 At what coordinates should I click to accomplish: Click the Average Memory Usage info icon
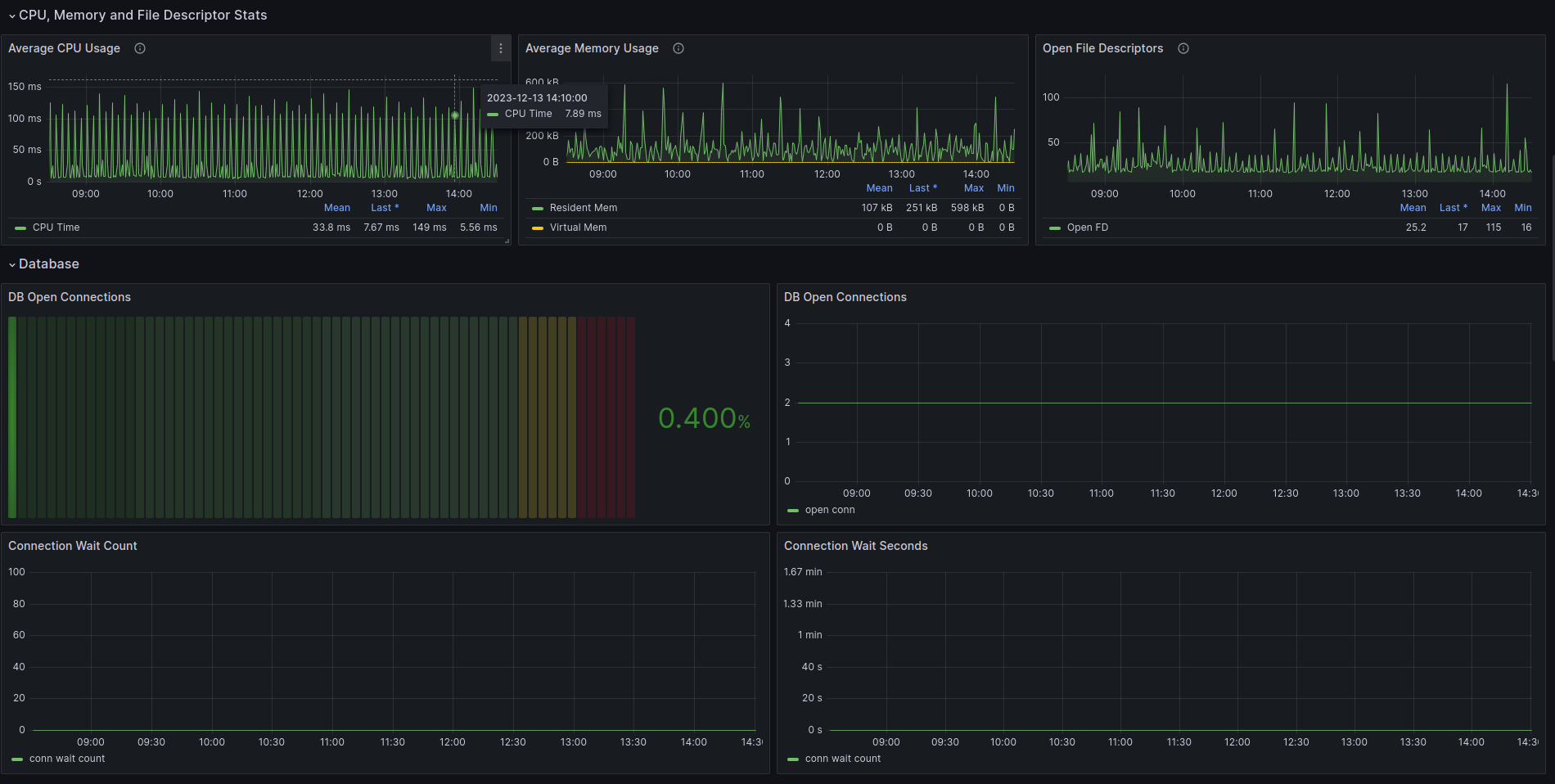(678, 48)
